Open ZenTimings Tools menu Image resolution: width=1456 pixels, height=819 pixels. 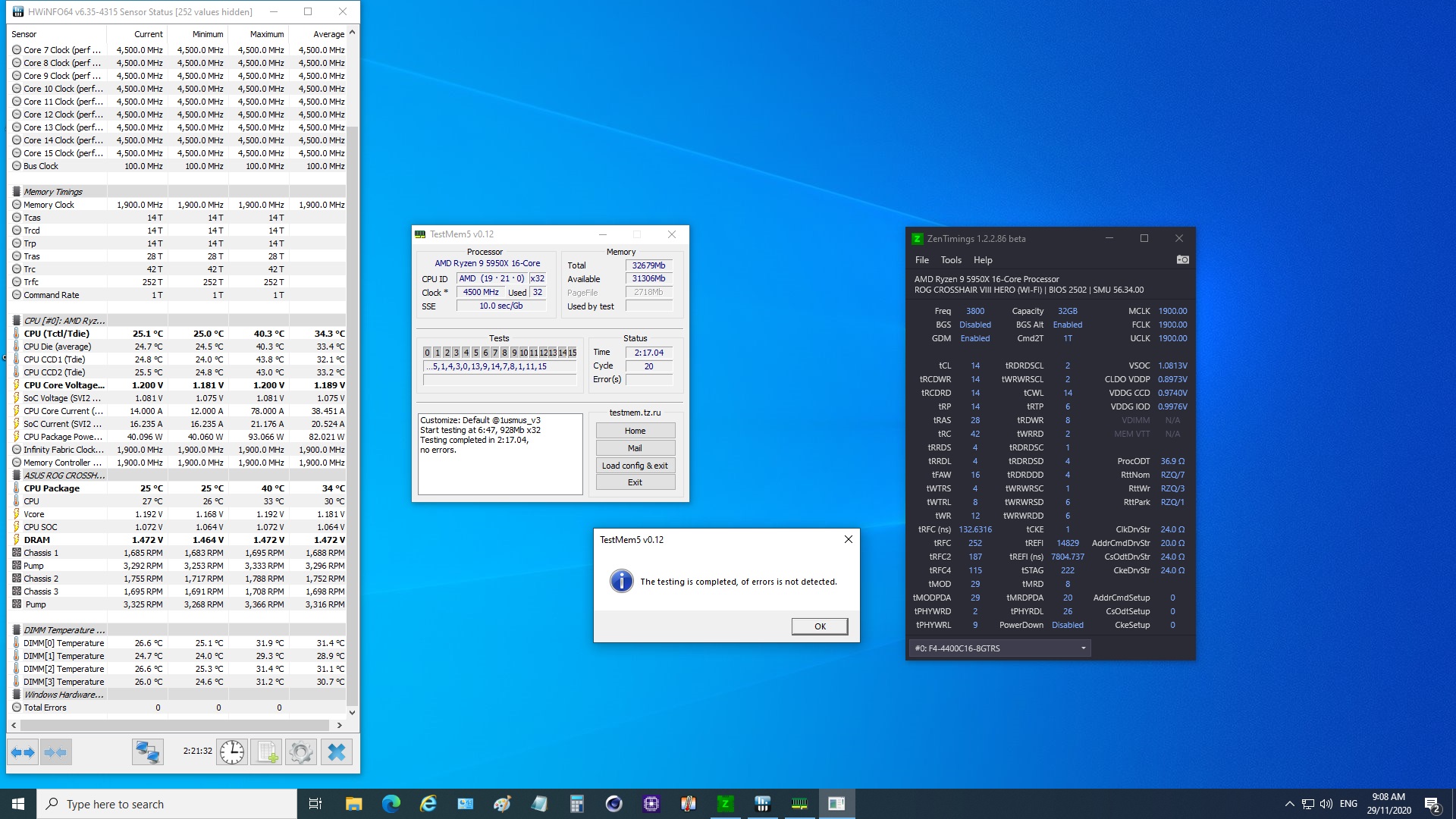pos(951,260)
